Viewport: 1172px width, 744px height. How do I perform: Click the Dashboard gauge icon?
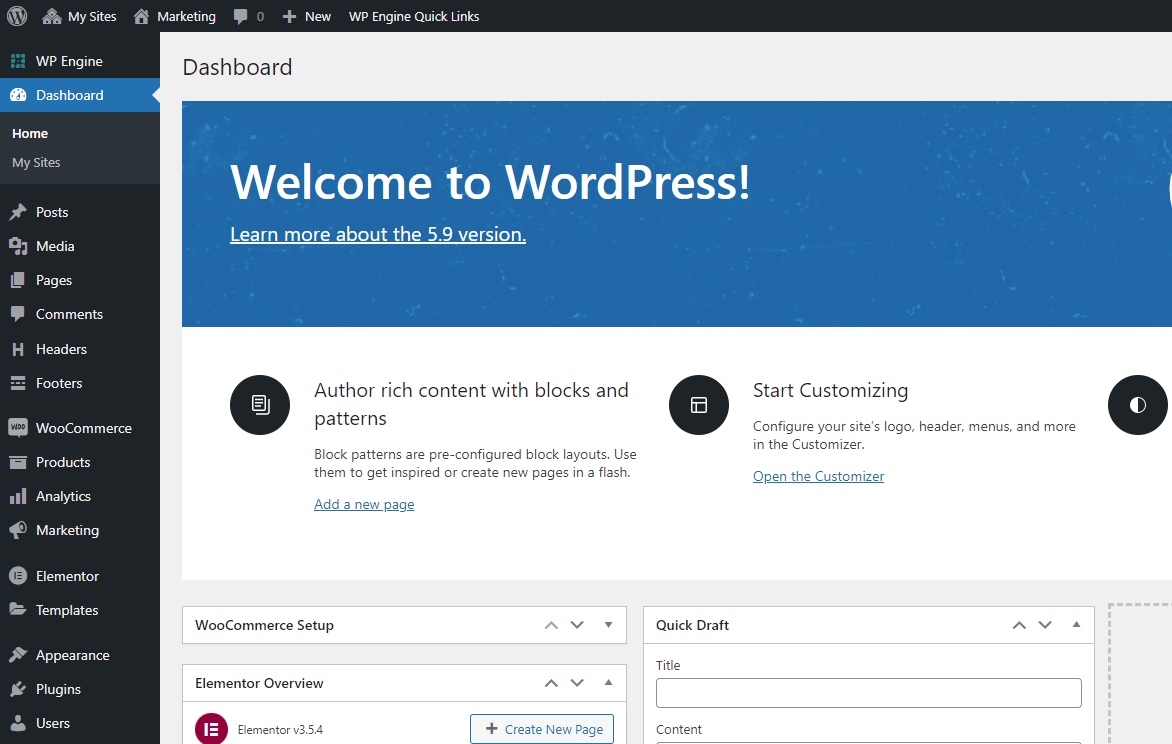click(x=18, y=95)
